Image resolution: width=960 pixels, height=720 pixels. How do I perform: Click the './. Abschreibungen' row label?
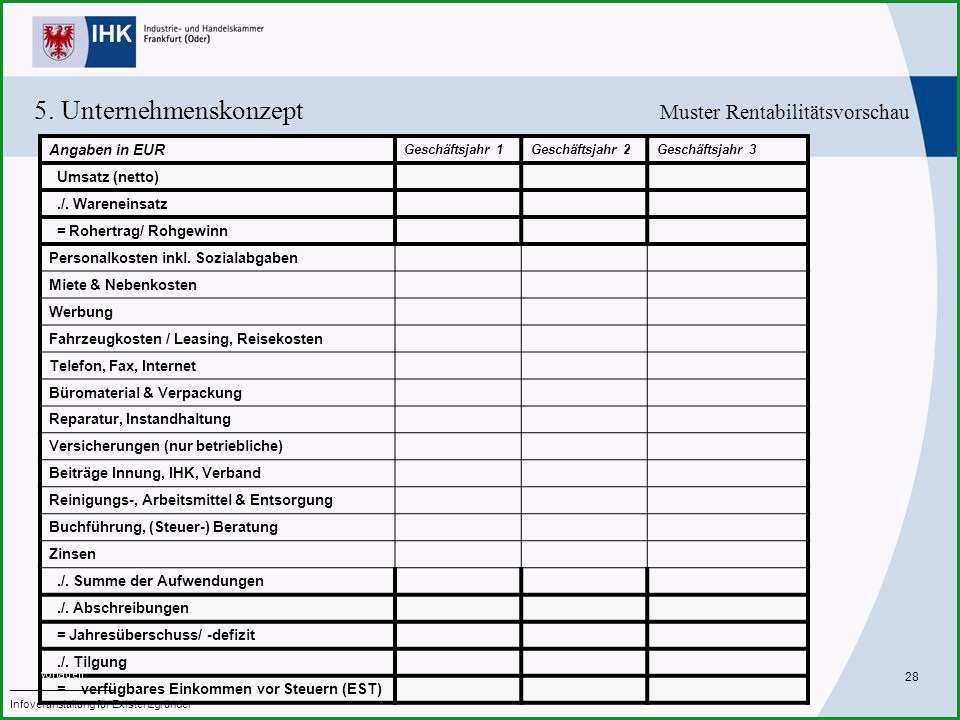pyautogui.click(x=122, y=608)
